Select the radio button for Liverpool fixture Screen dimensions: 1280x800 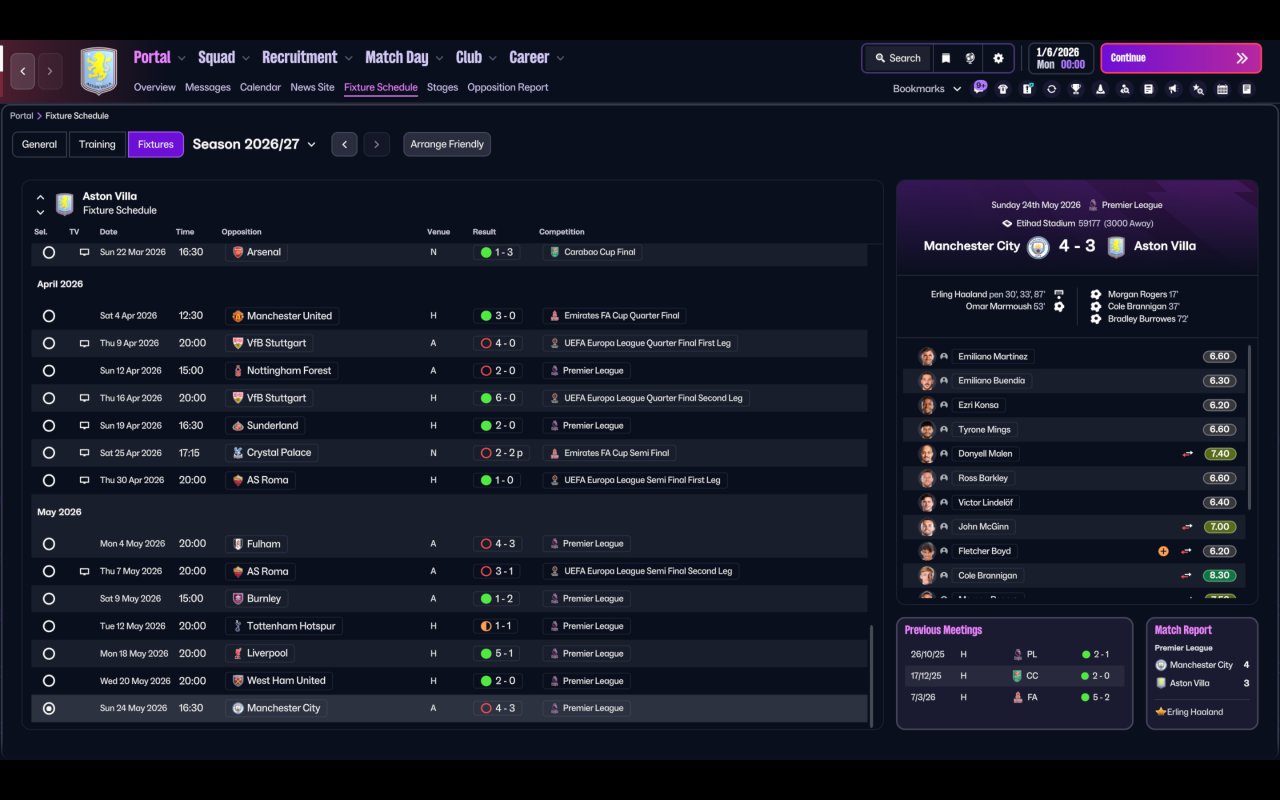[49, 654]
